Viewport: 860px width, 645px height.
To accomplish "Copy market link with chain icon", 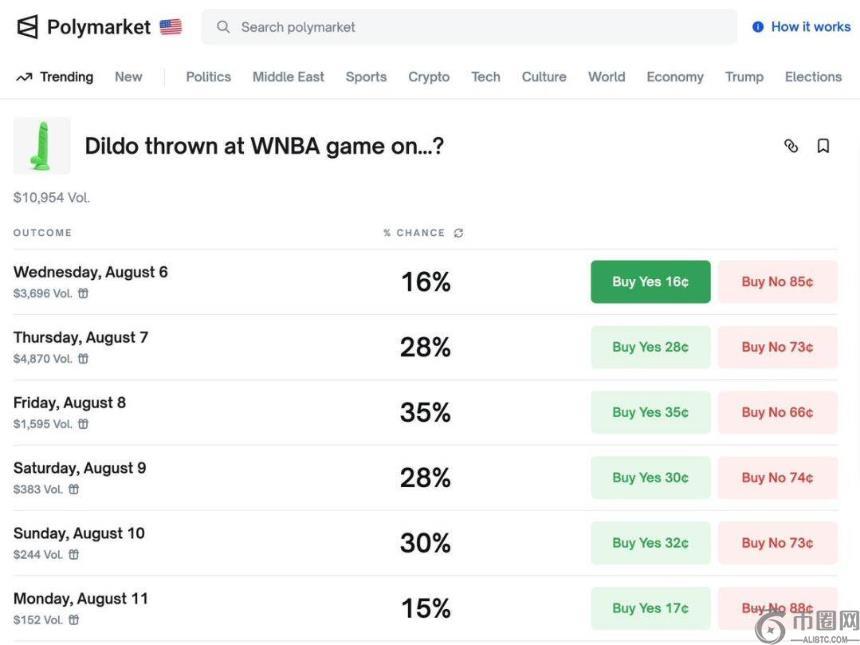I will pyautogui.click(x=791, y=146).
